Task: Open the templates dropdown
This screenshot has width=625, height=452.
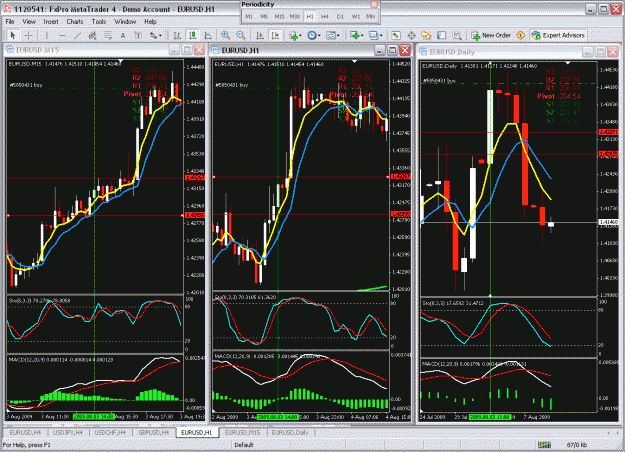Action: [x=332, y=35]
